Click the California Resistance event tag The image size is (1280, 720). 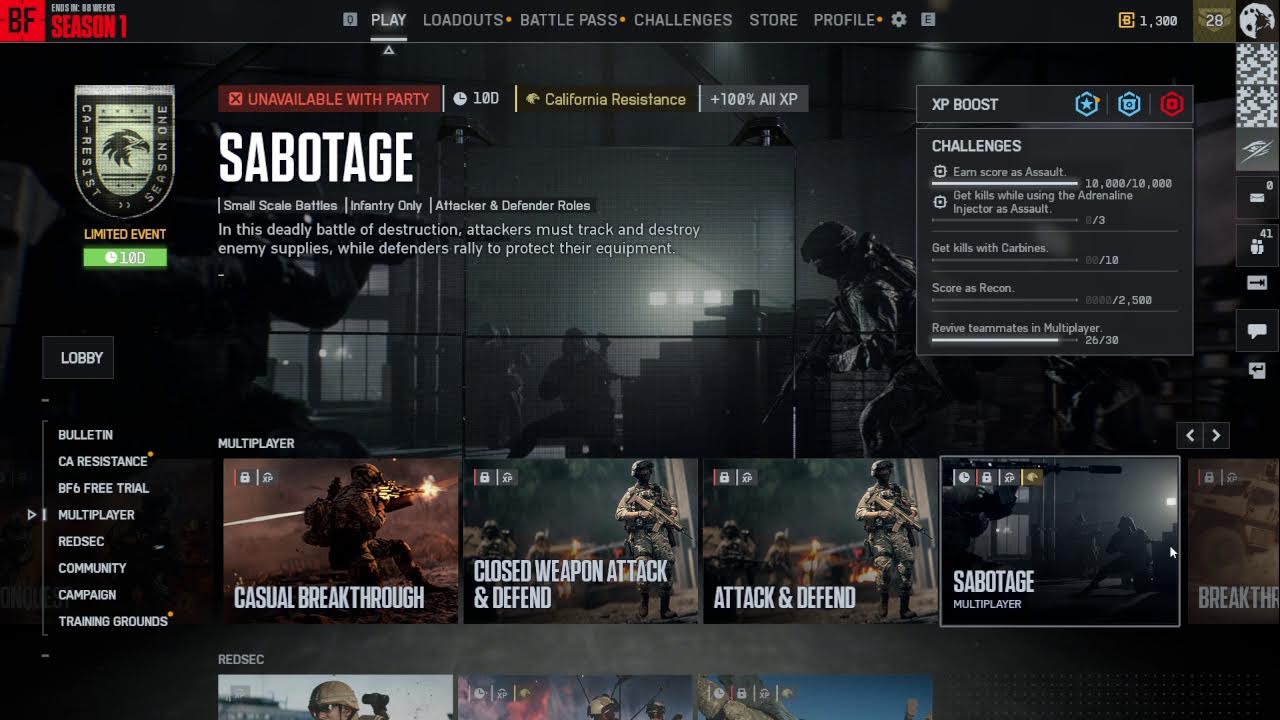606,99
